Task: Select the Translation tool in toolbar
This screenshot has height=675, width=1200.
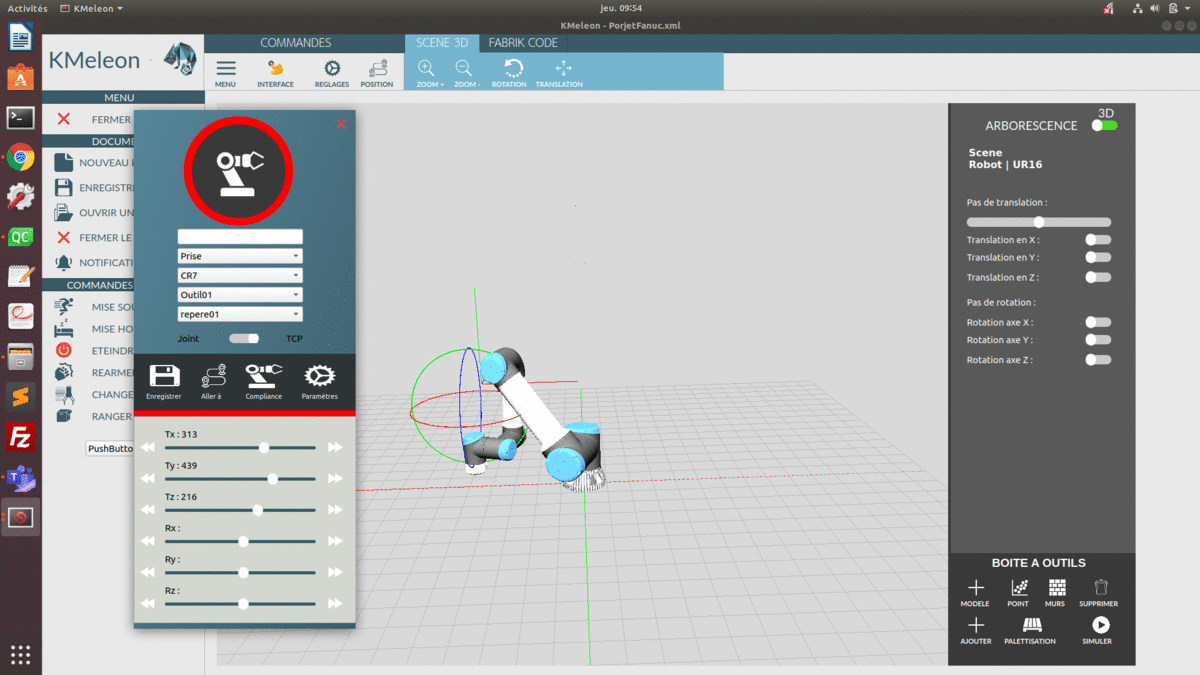Action: (x=562, y=71)
